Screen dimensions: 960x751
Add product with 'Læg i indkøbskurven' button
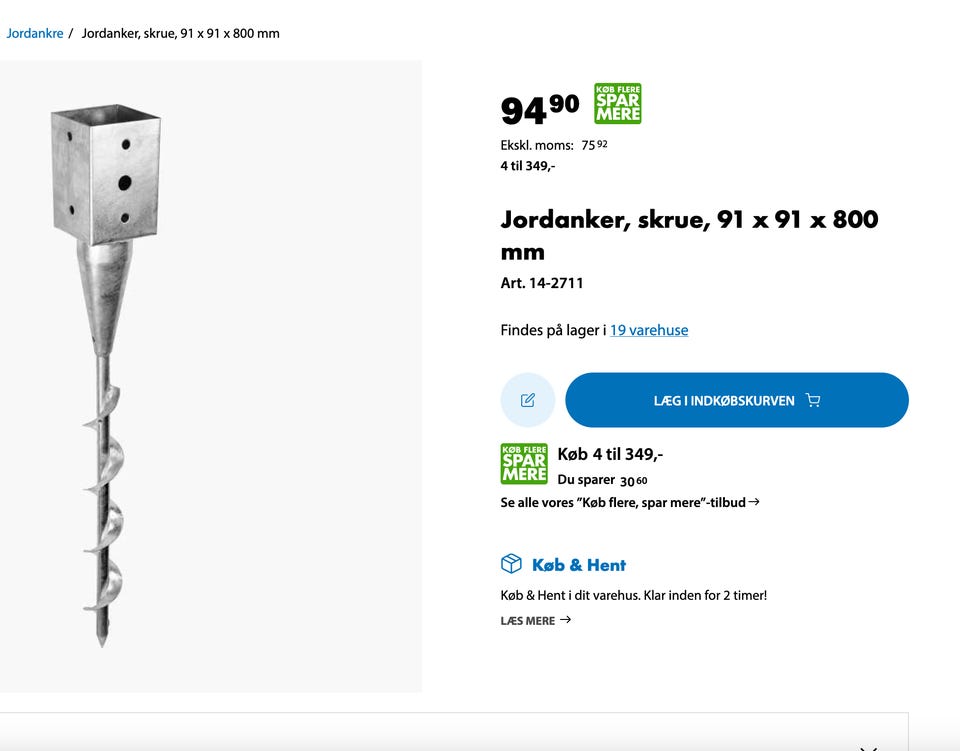click(737, 400)
